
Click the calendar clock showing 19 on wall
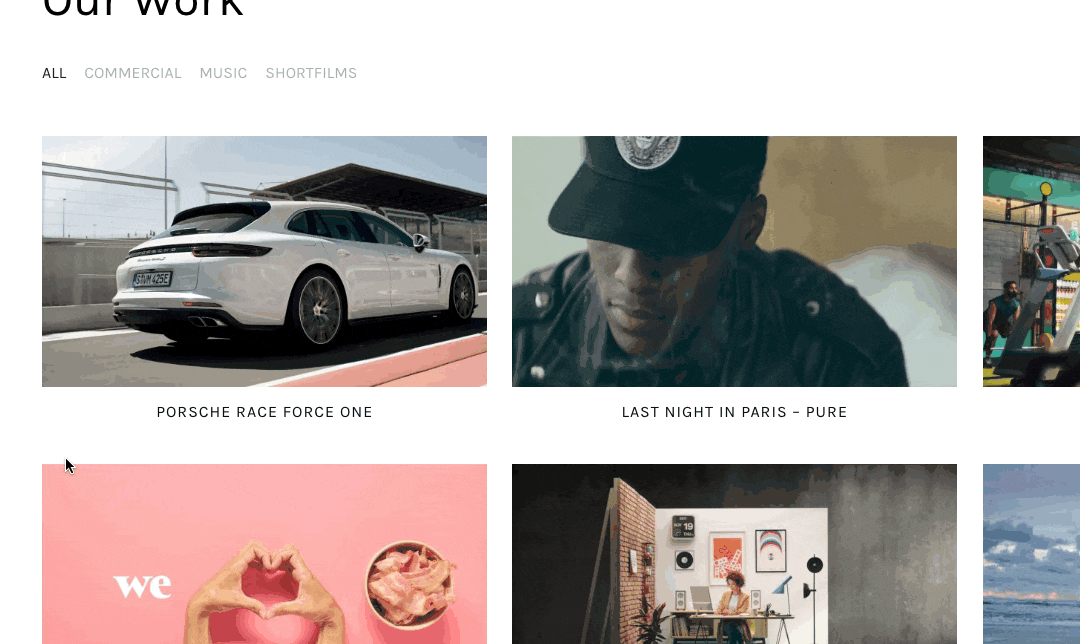tap(683, 527)
